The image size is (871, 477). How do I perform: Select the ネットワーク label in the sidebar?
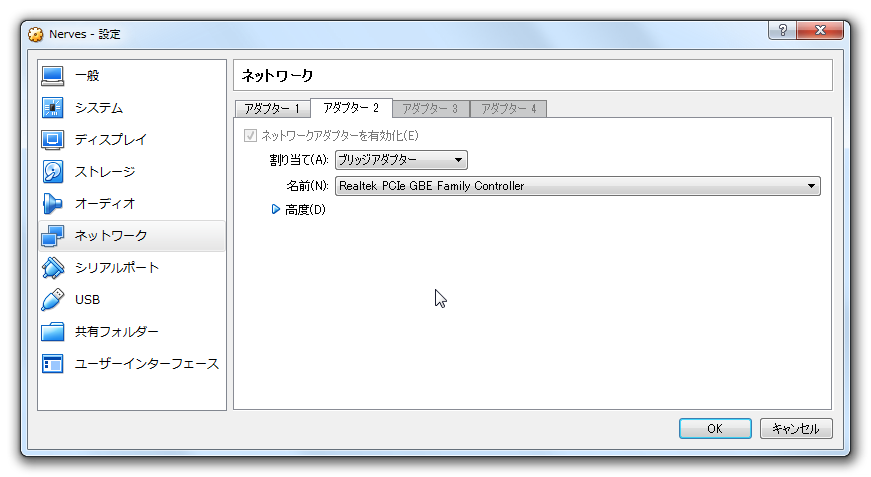[x=111, y=236]
